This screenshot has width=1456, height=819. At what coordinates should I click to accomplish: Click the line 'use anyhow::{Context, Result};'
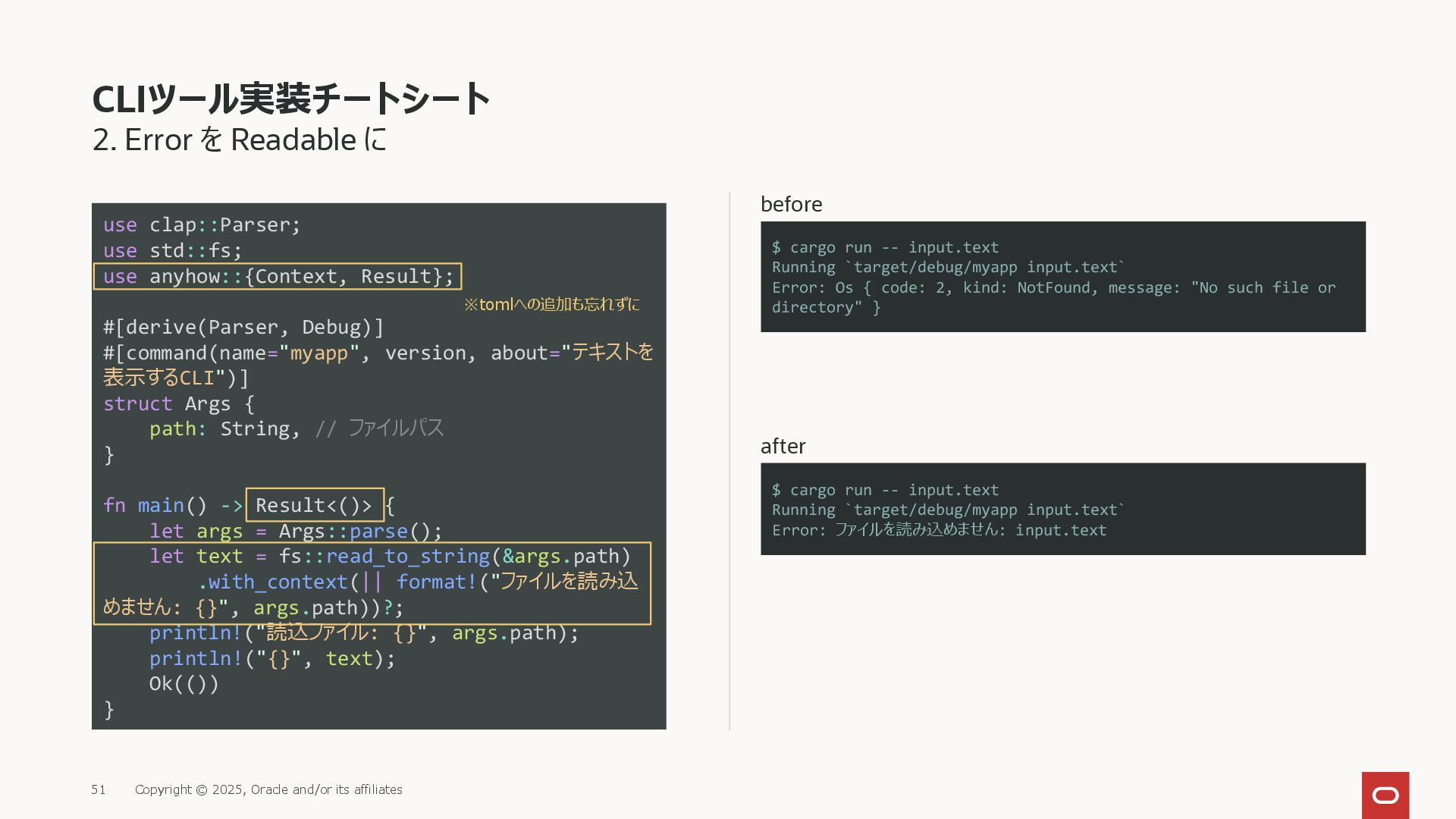(278, 276)
